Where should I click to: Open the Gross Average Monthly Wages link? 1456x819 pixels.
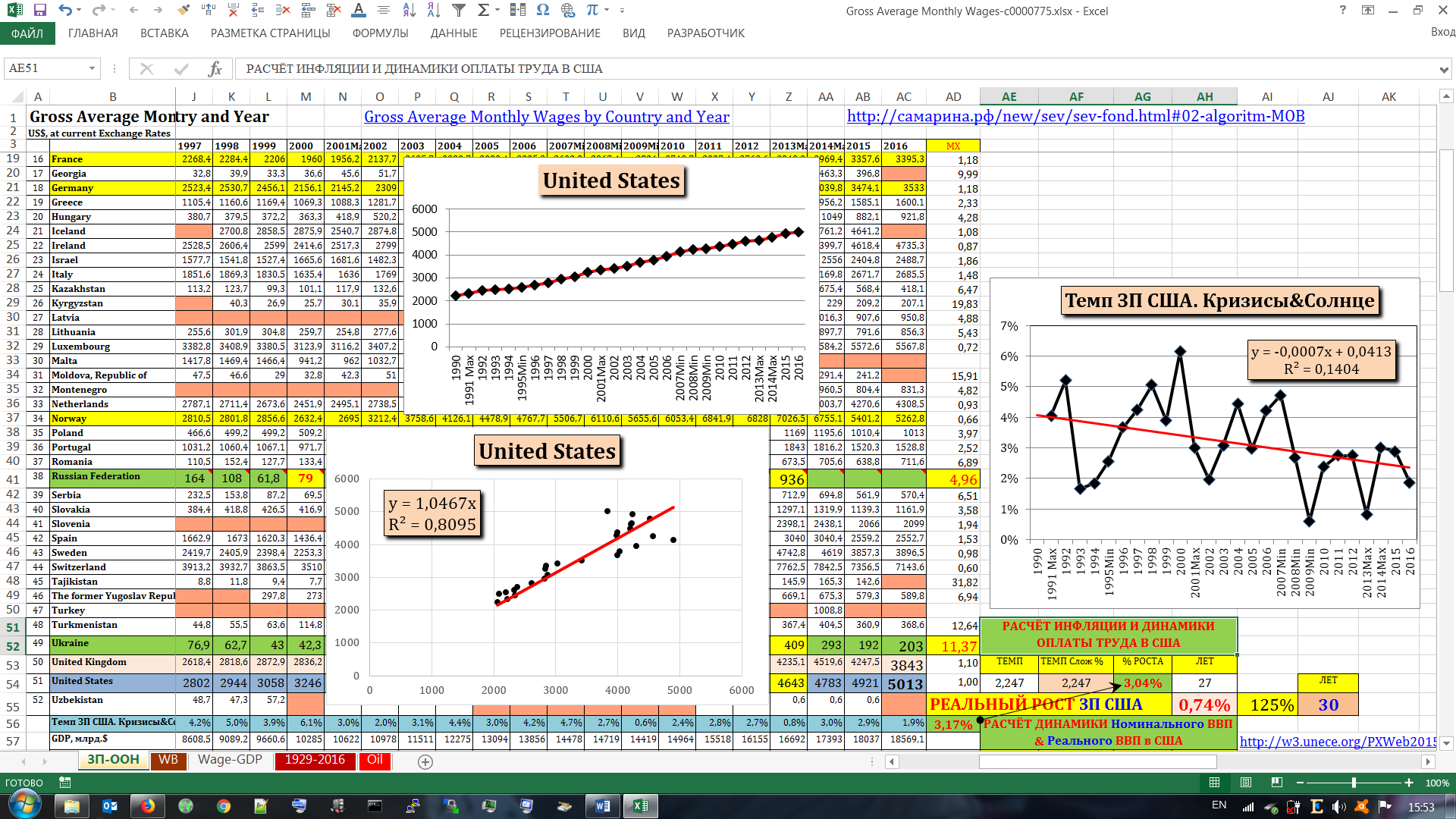(x=546, y=117)
